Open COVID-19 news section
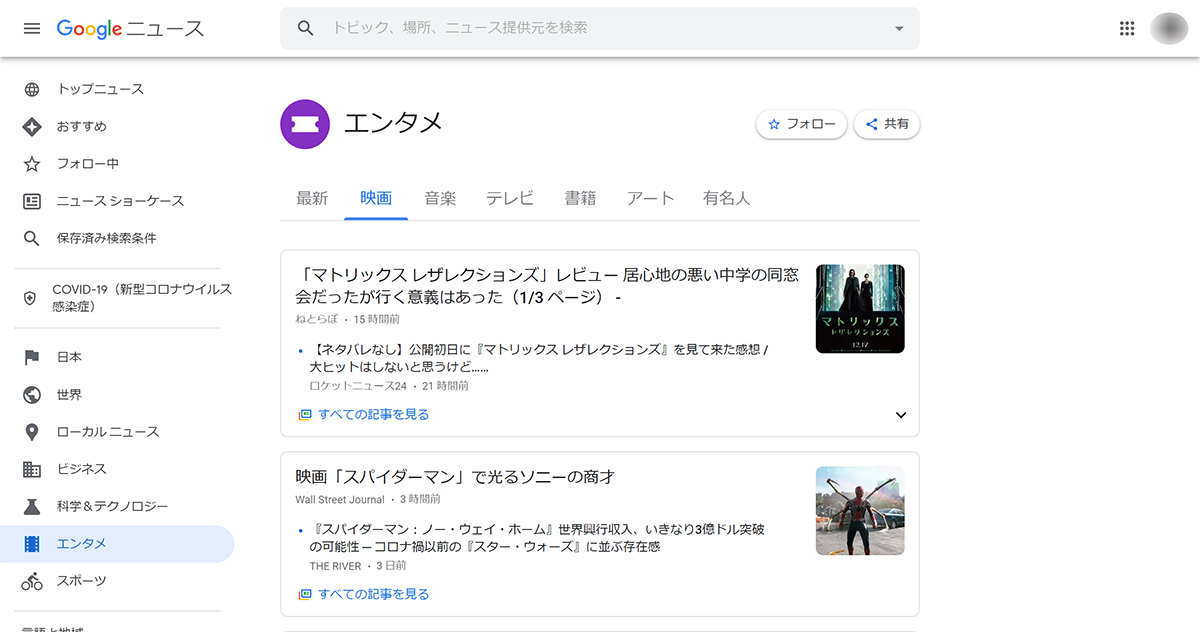 click(140, 297)
